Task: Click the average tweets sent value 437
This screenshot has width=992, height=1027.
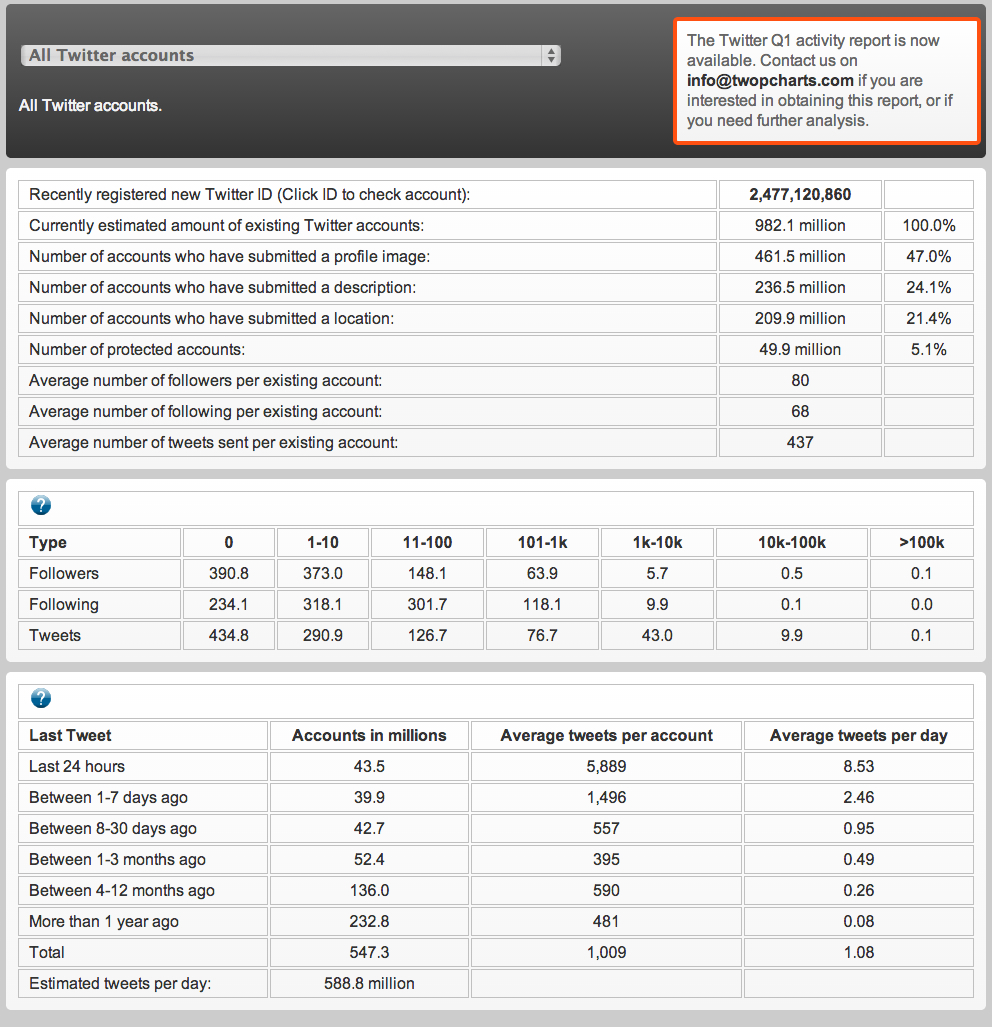Action: click(800, 443)
